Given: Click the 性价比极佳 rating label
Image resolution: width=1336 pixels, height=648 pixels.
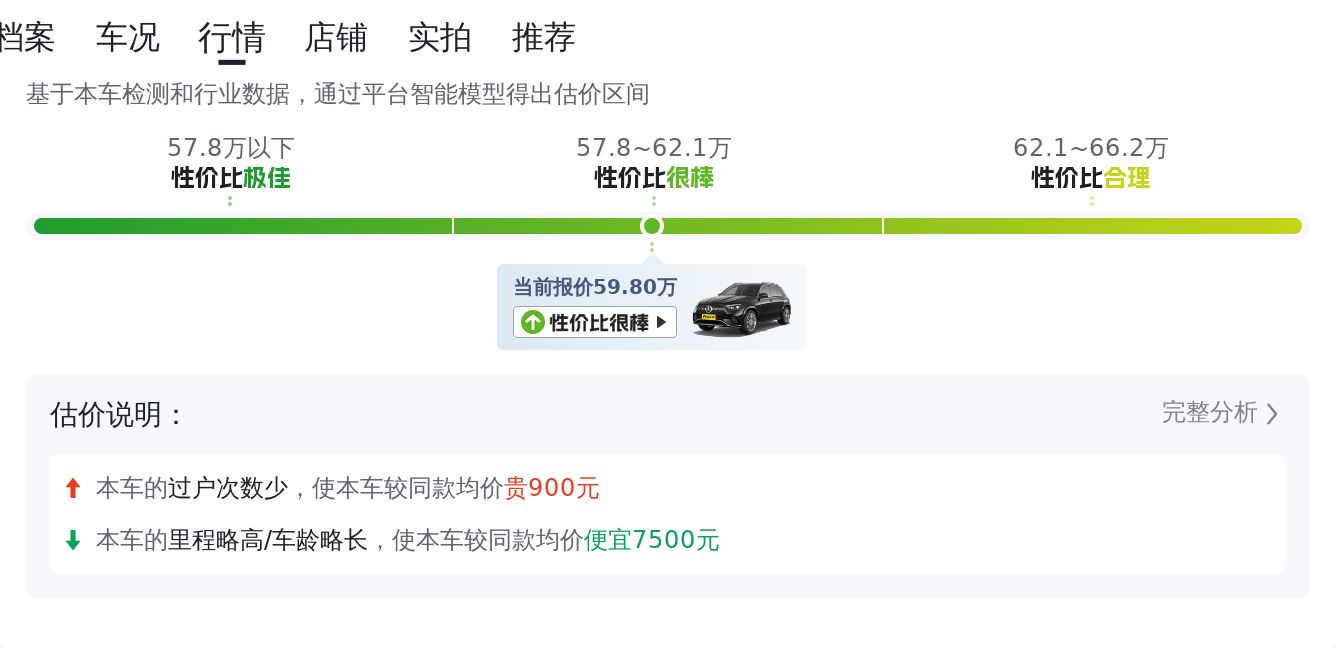Looking at the screenshot, I should click(231, 178).
